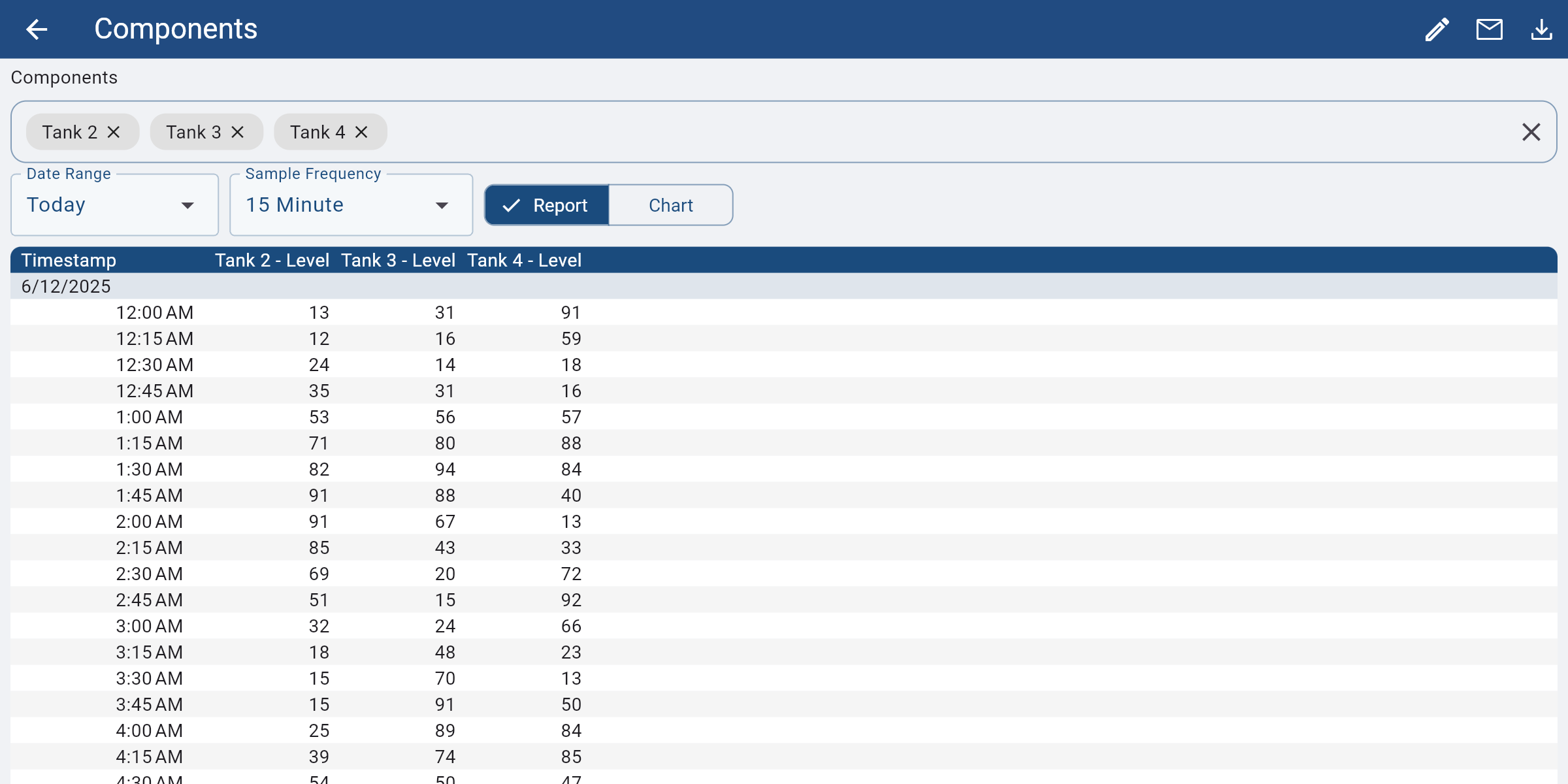The image size is (1568, 784).
Task: Go back using the arrow icon
Action: point(37,29)
